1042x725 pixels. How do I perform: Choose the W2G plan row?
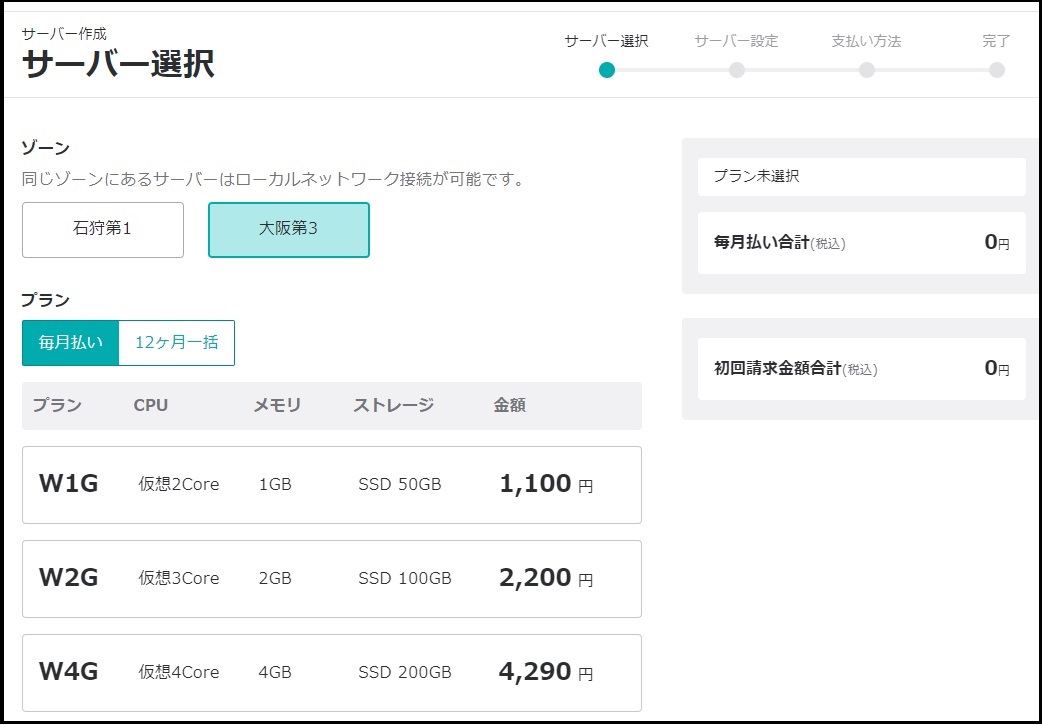point(332,579)
